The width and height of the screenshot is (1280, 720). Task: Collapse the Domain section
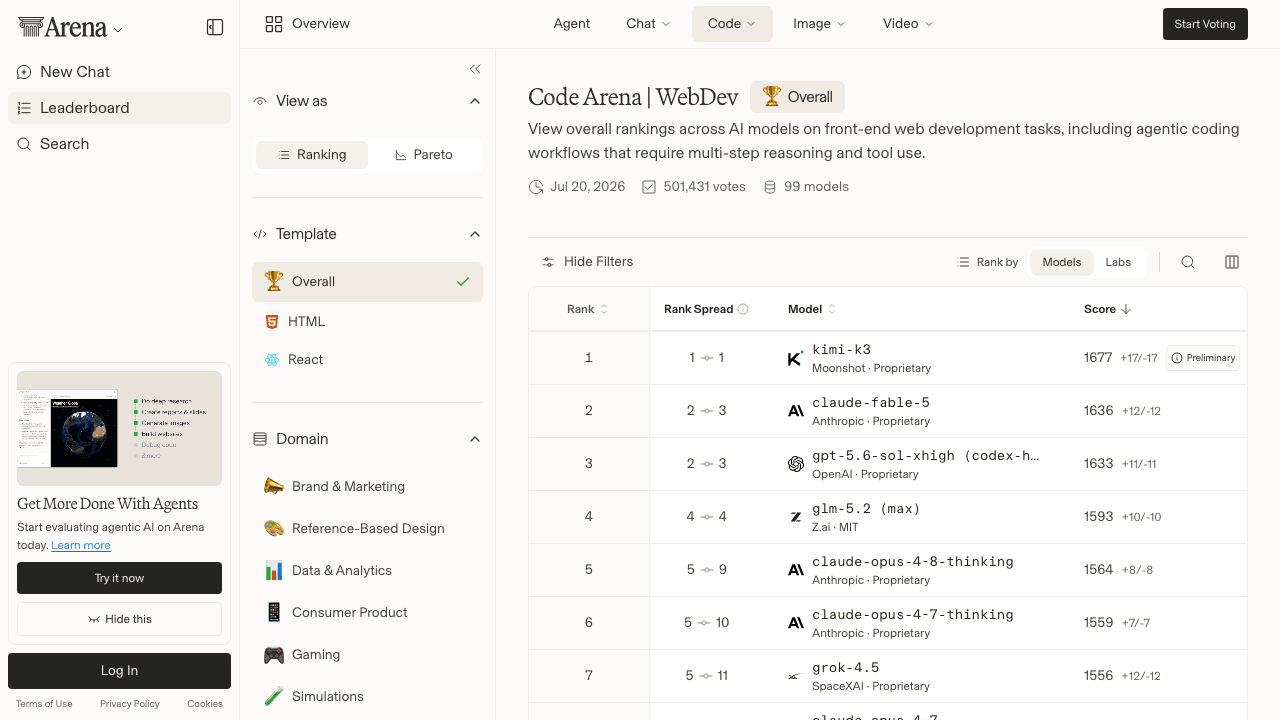tap(475, 439)
